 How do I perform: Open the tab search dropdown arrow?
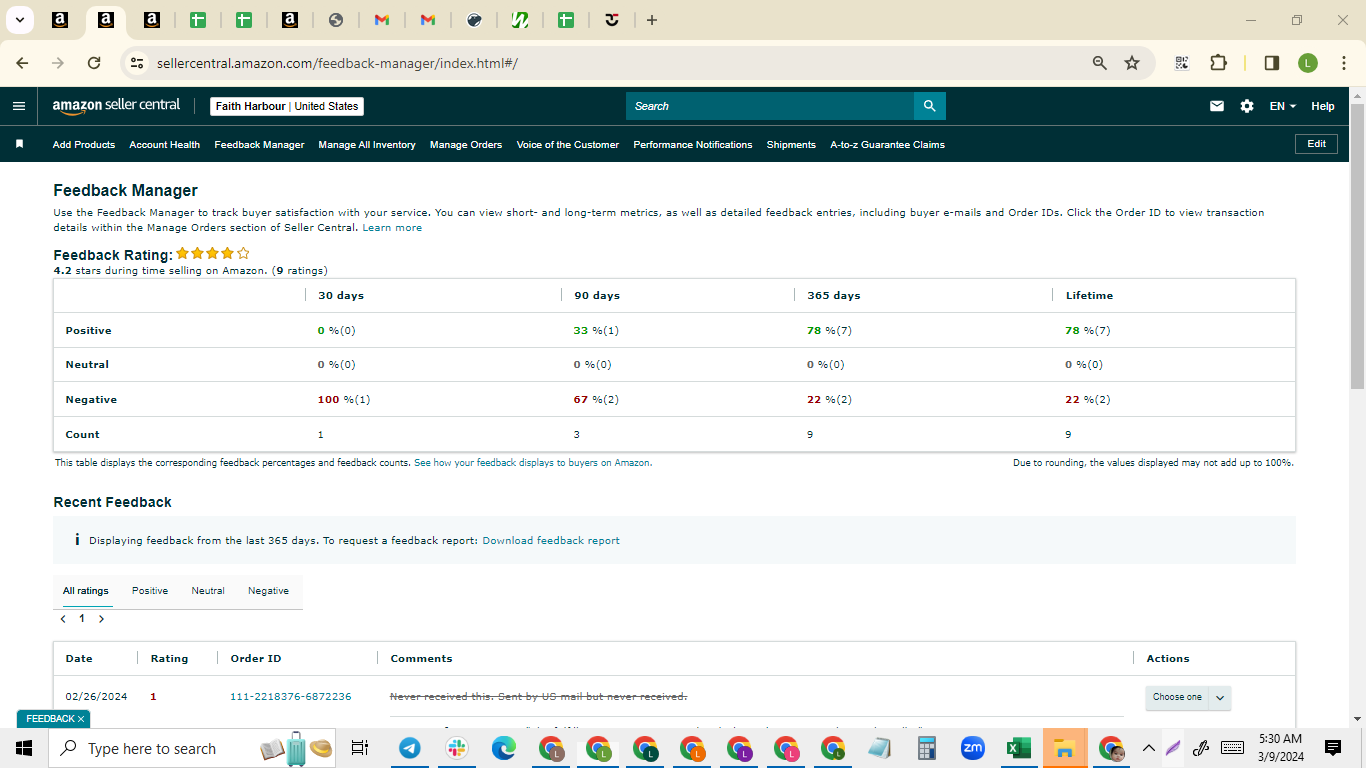[19, 20]
